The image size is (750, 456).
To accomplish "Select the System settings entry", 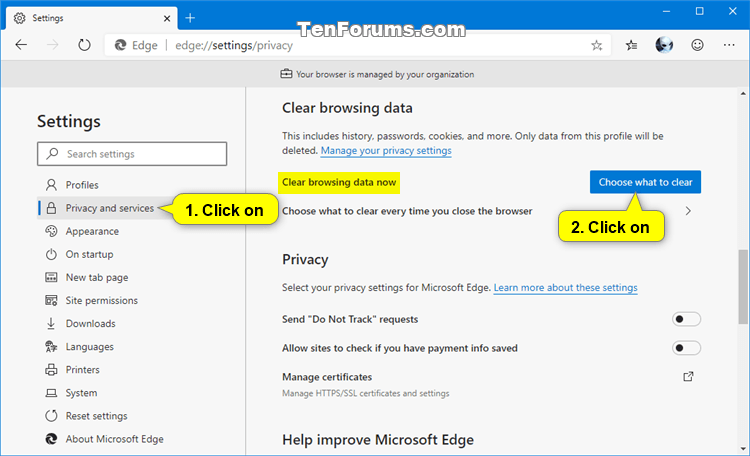I will click(81, 393).
